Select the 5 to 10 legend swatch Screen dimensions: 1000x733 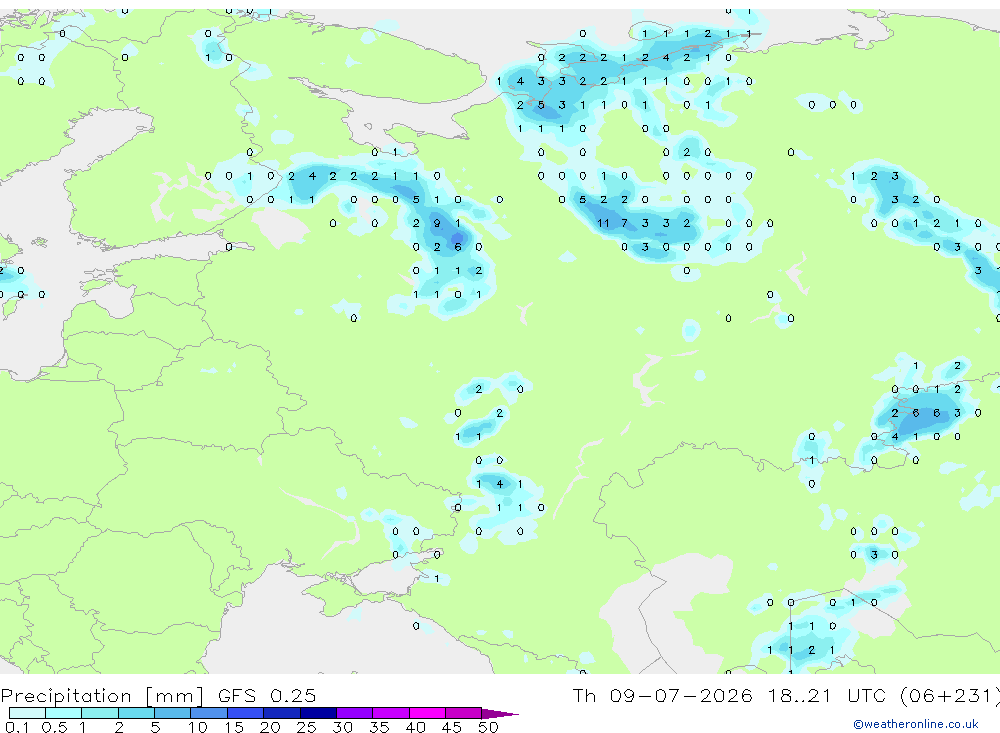click(173, 713)
